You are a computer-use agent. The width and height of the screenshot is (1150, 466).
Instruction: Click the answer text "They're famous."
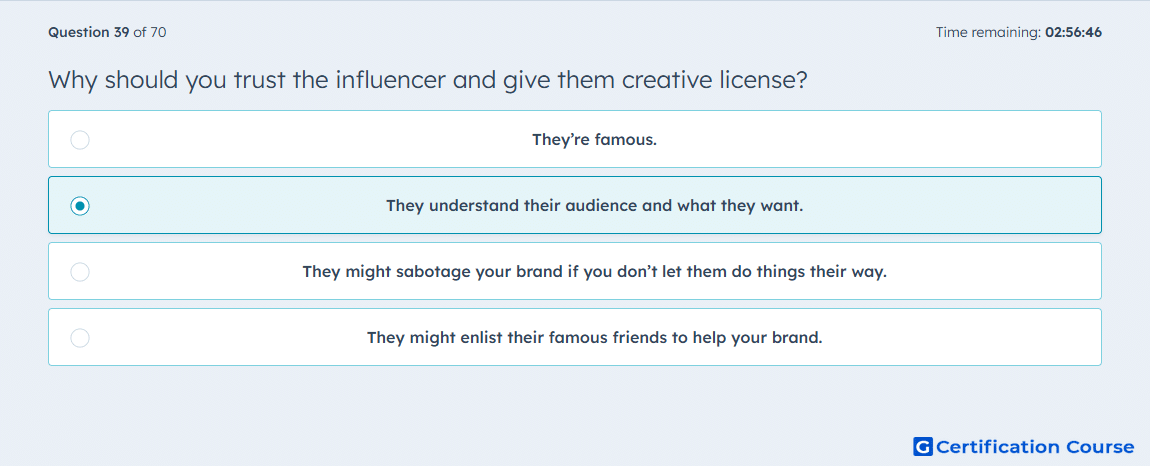[594, 139]
